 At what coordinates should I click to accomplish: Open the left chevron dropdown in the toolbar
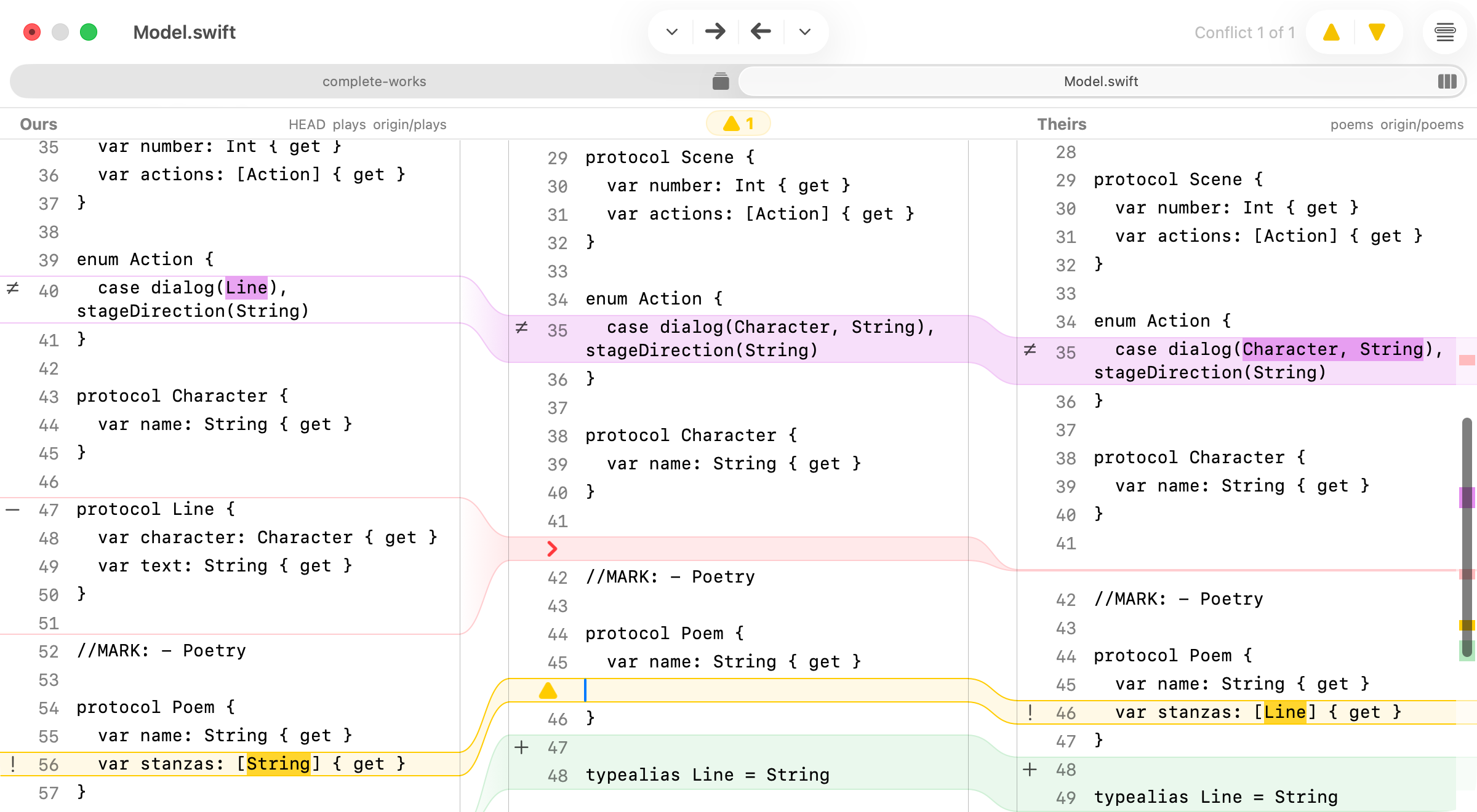point(671,32)
